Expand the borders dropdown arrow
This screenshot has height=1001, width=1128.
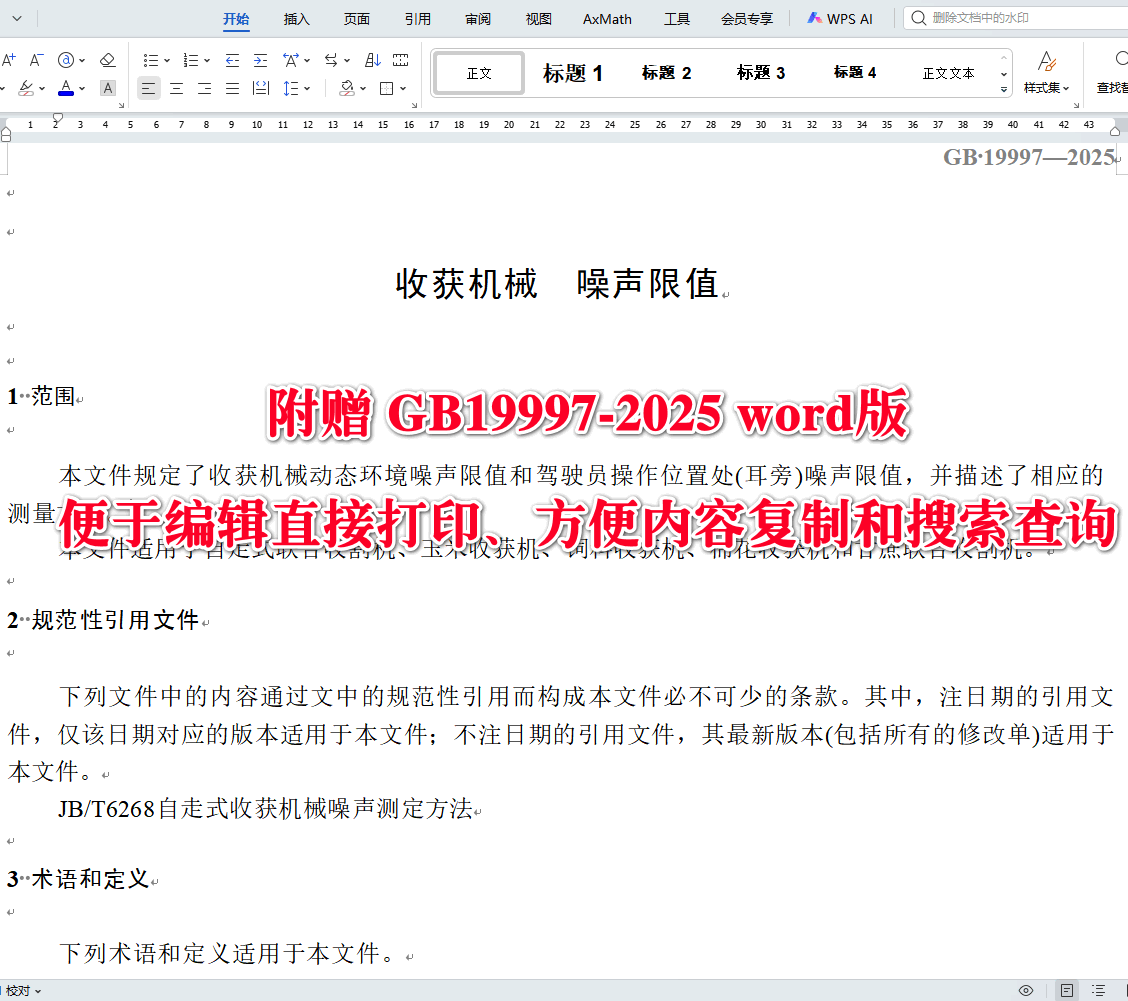(x=403, y=88)
